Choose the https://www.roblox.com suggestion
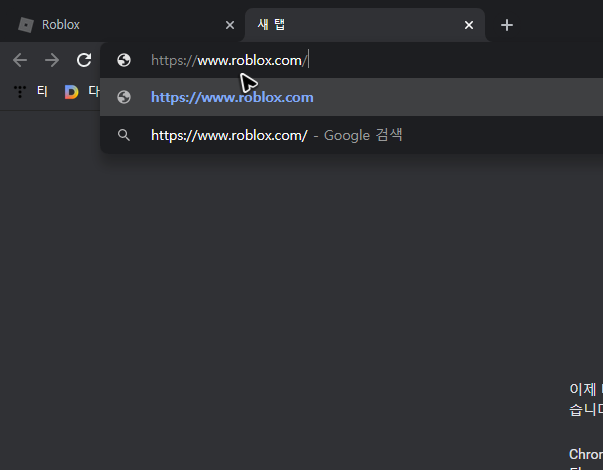The width and height of the screenshot is (603, 470). coord(351,97)
